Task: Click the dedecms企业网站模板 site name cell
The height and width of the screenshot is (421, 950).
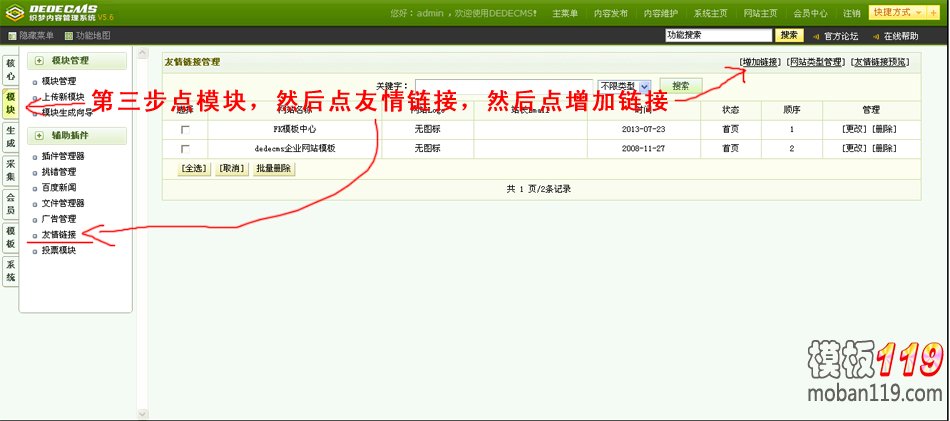Action: coord(295,148)
